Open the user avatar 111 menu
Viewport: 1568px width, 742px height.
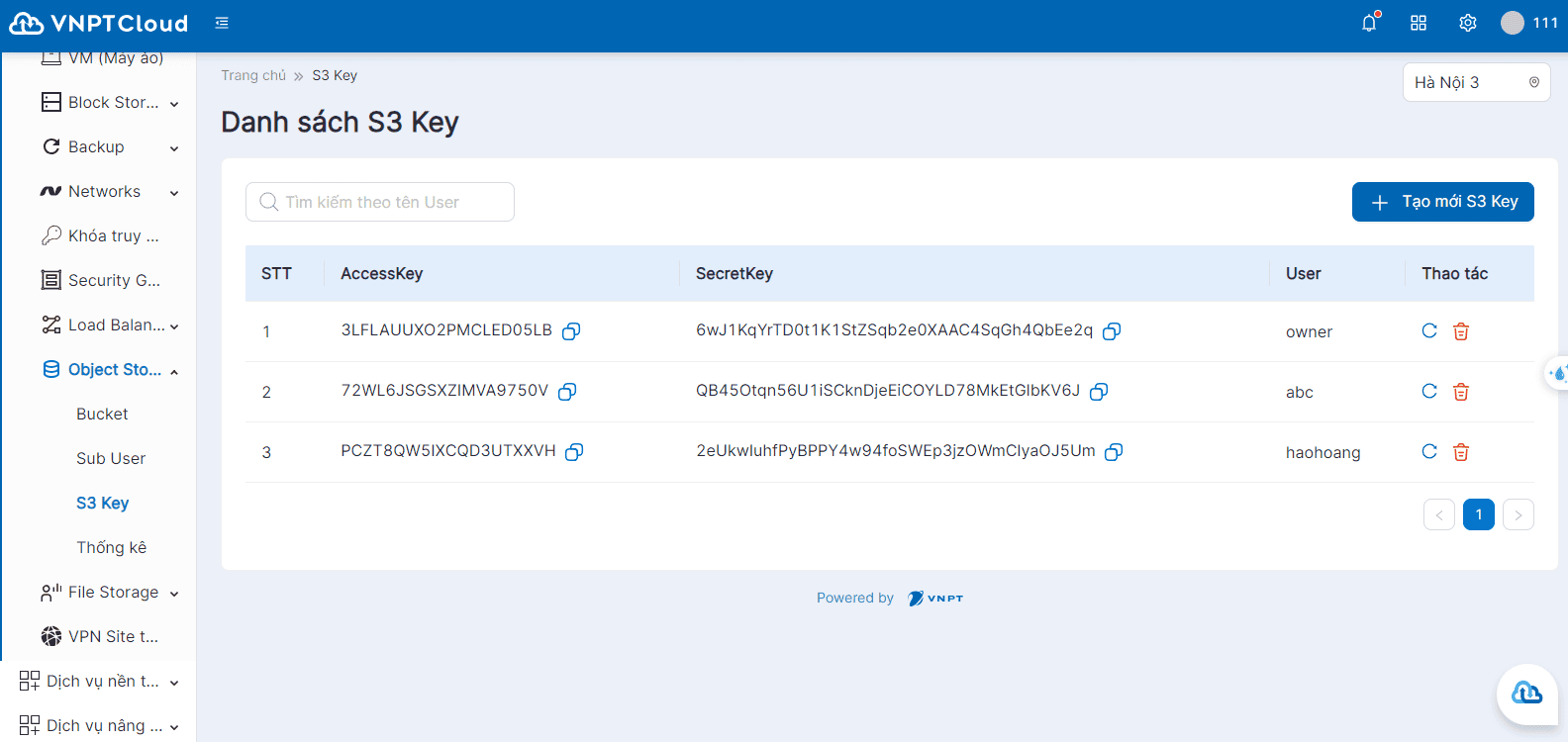[1529, 23]
